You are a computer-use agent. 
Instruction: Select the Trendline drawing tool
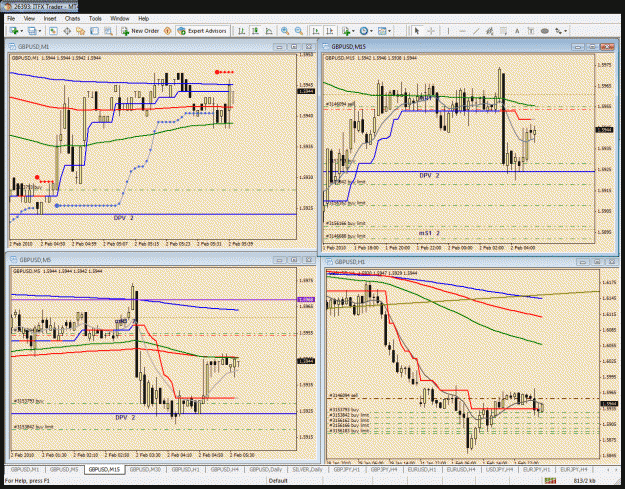tap(476, 31)
